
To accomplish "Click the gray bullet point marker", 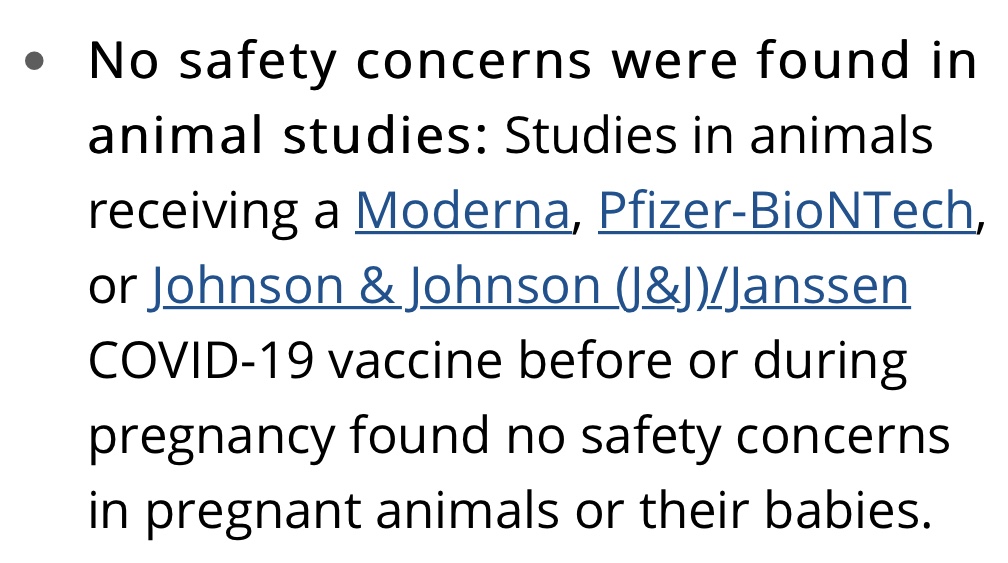I will coord(37,61).
